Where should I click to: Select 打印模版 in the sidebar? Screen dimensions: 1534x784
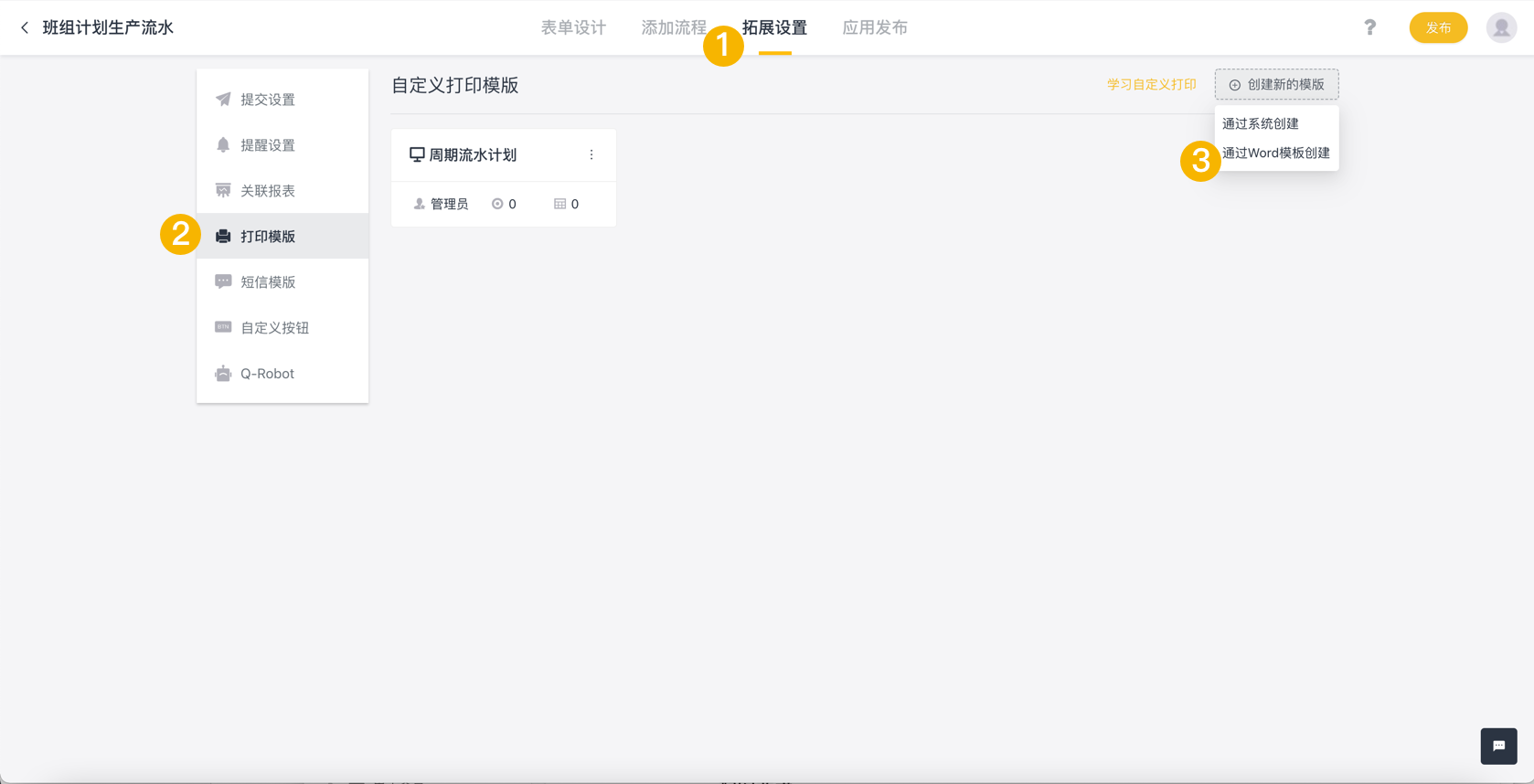tap(282, 236)
